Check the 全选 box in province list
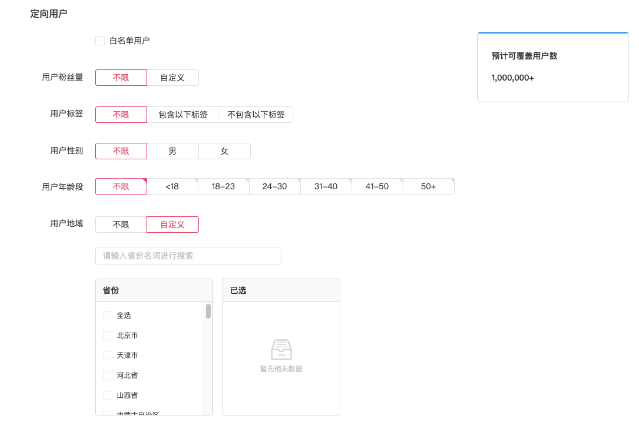Screen dimensions: 639x442 click(x=108, y=316)
